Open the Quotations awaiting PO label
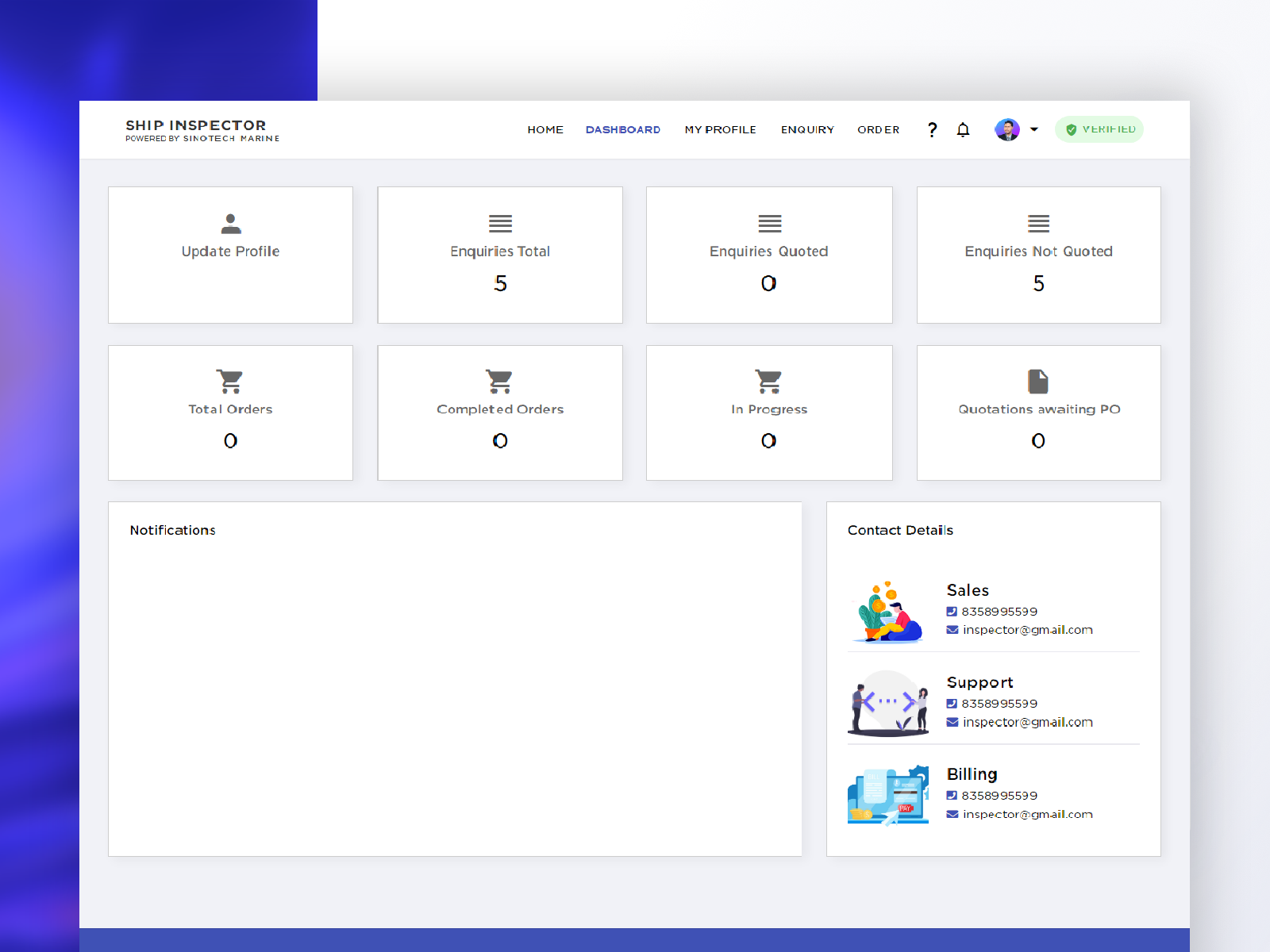The image size is (1270, 952). click(x=1039, y=409)
